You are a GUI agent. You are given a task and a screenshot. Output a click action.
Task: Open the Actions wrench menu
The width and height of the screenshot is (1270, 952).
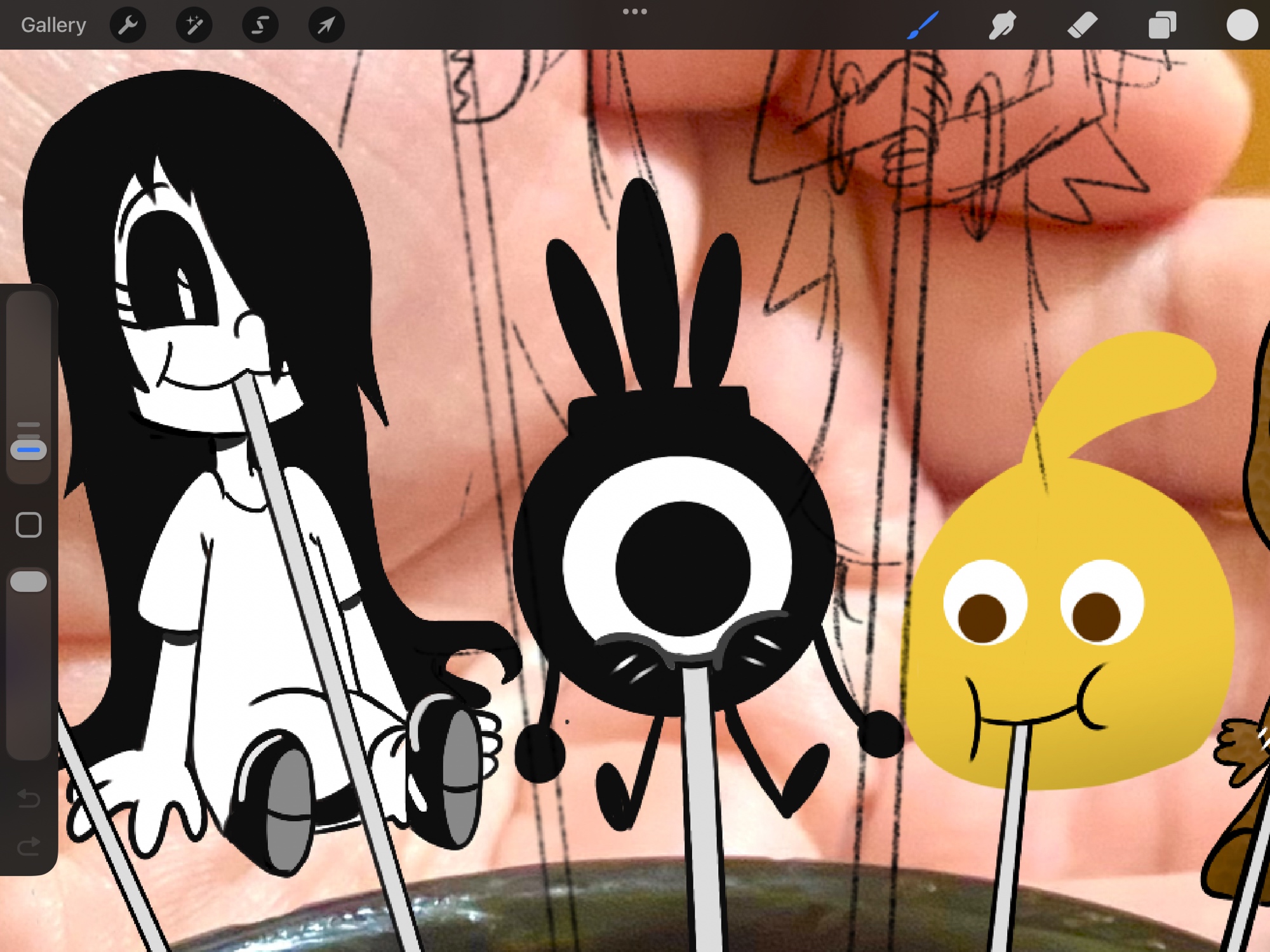pyautogui.click(x=128, y=25)
